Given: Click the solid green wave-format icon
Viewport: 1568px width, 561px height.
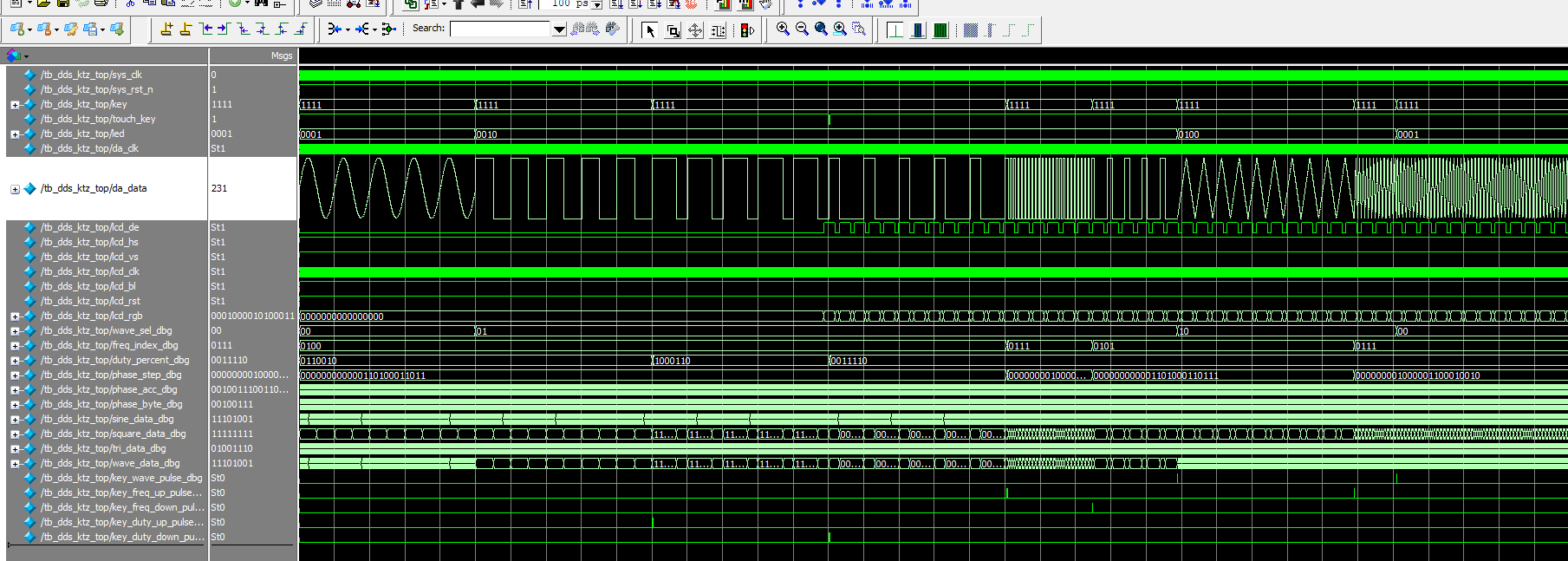Looking at the screenshot, I should (x=940, y=30).
